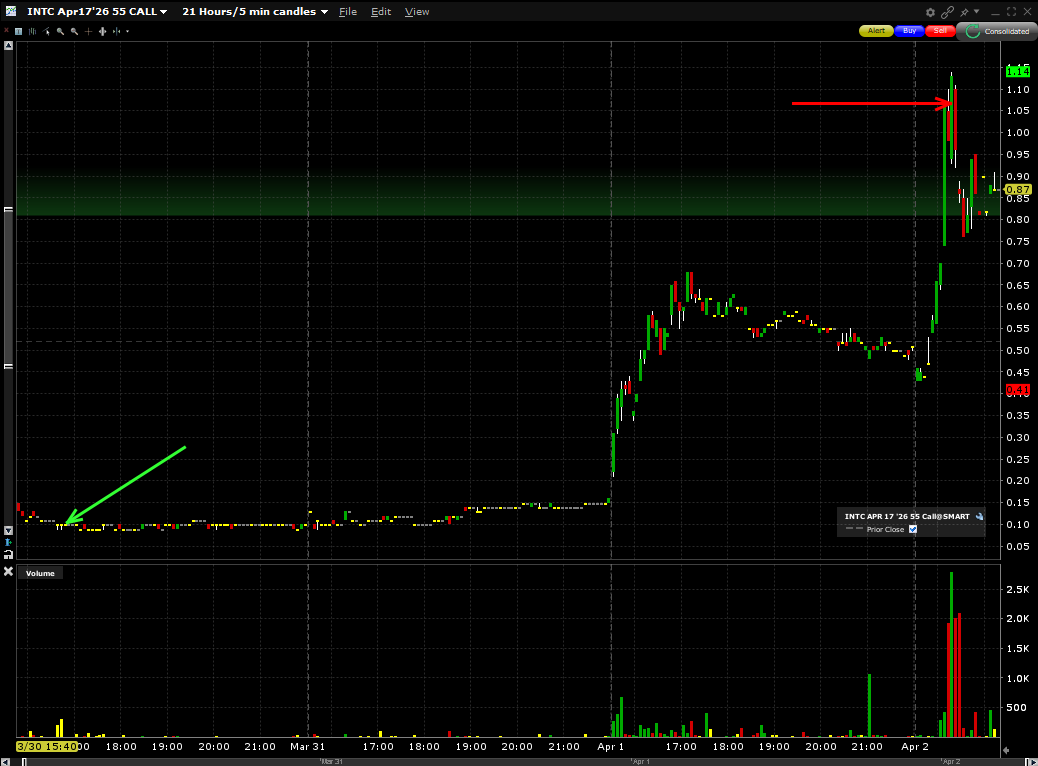This screenshot has width=1038, height=766.
Task: Click the yellow 0.87 last price label
Action: click(x=1017, y=189)
